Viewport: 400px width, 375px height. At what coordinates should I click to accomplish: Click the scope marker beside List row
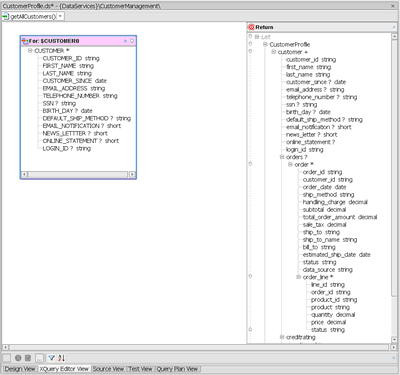point(250,36)
